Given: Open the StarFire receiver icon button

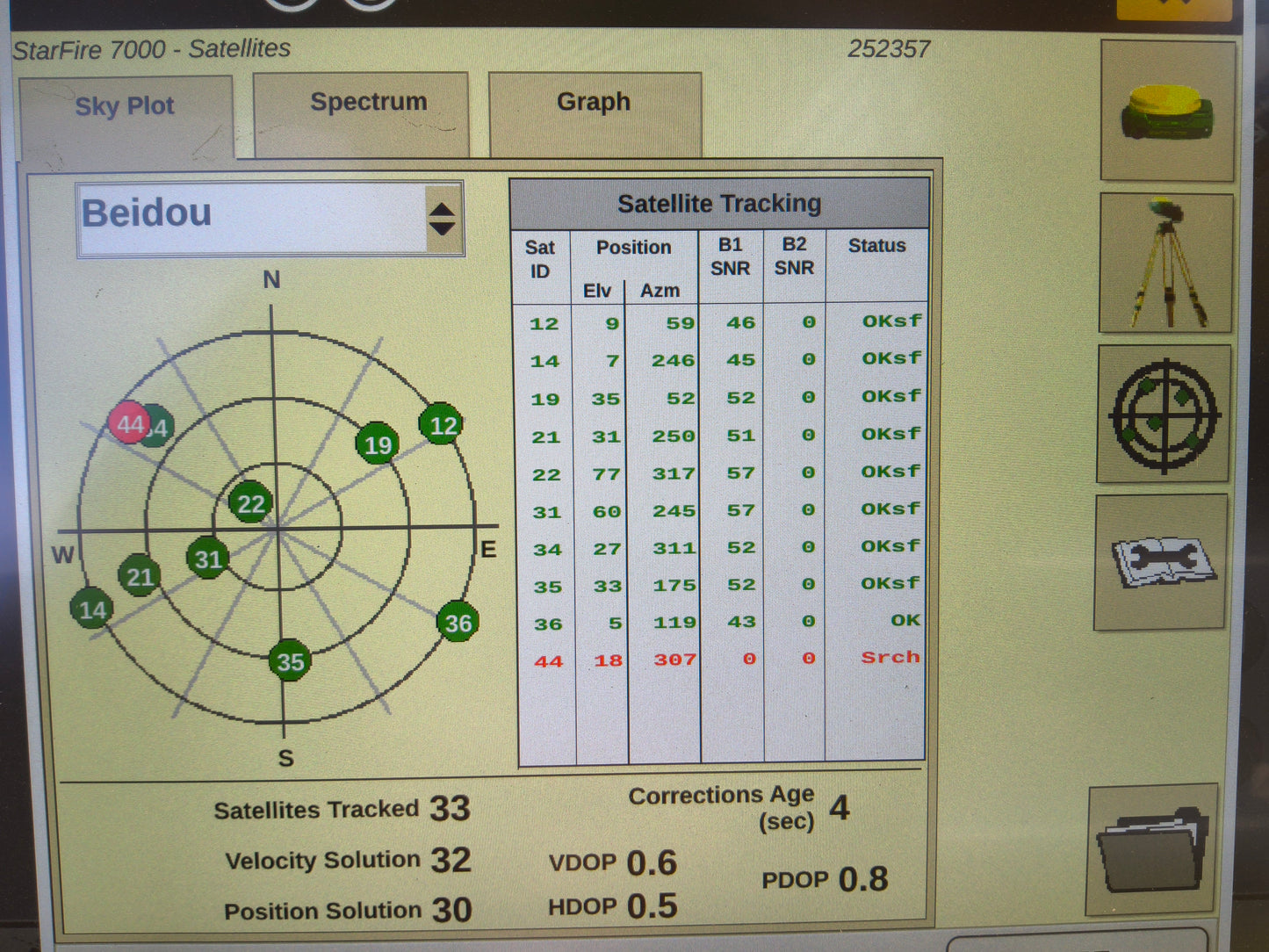Looking at the screenshot, I should point(1168,112).
